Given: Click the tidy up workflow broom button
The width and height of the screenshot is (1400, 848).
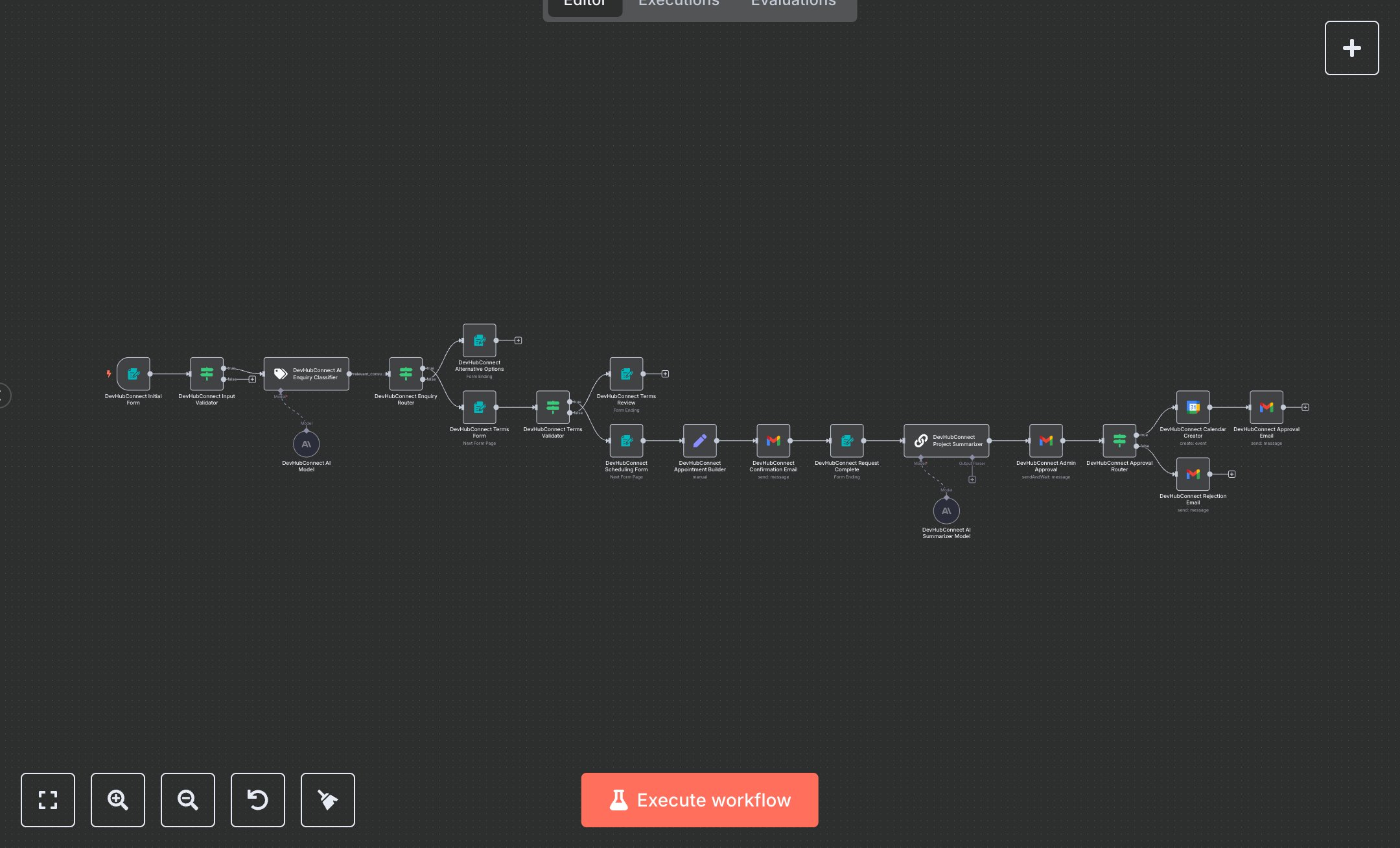Looking at the screenshot, I should [x=328, y=799].
